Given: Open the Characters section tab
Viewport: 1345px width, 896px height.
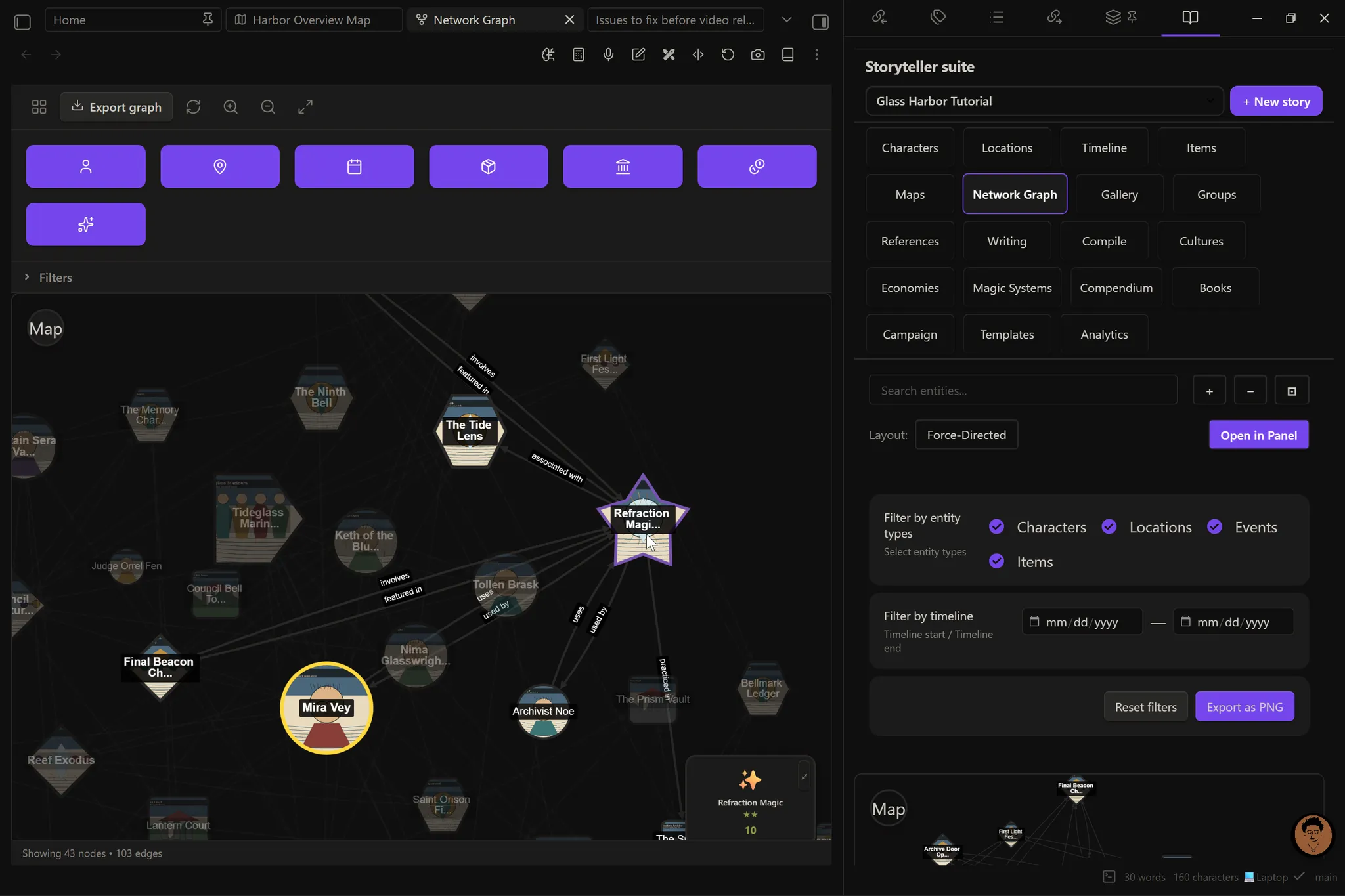Looking at the screenshot, I should point(910,148).
